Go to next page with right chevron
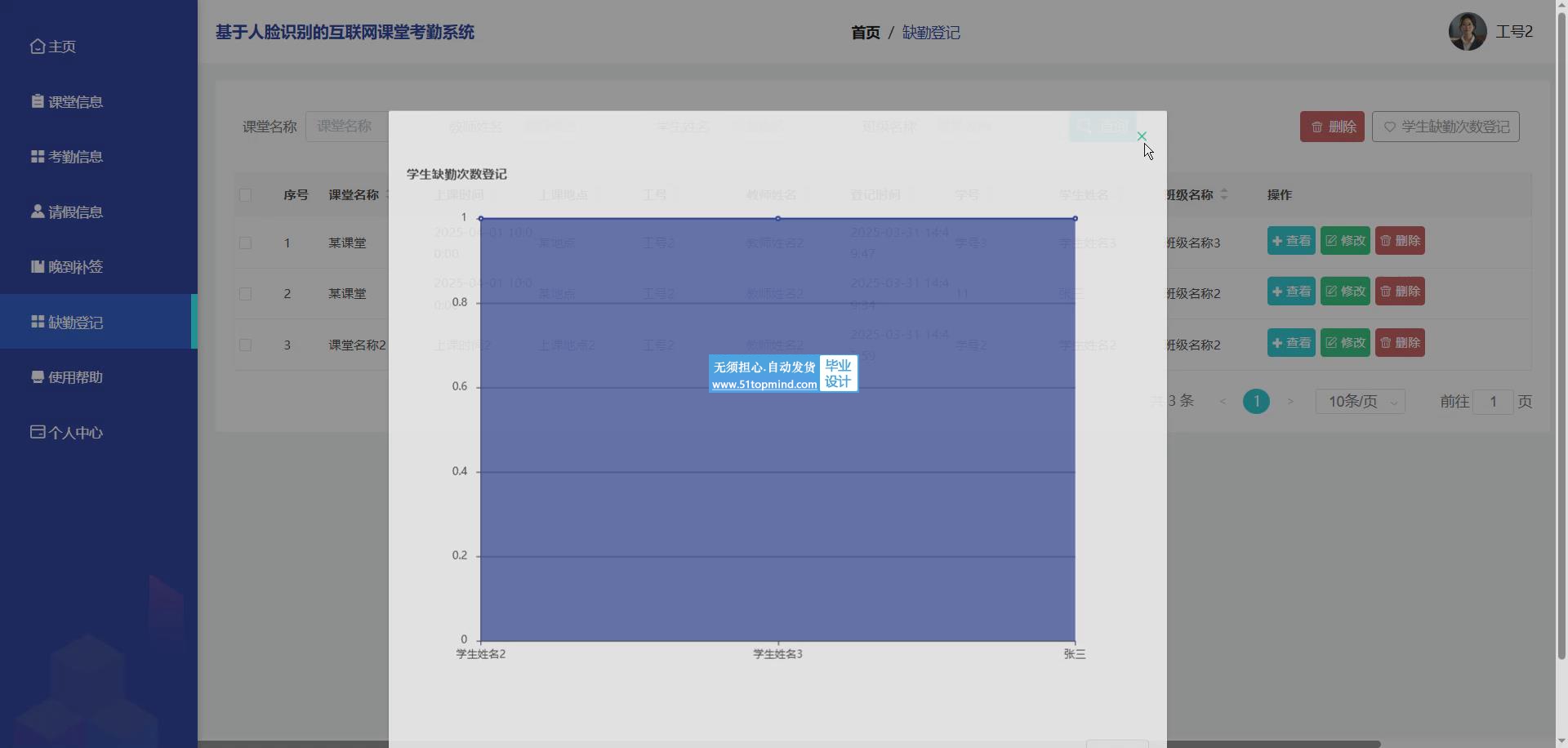 coord(1290,402)
